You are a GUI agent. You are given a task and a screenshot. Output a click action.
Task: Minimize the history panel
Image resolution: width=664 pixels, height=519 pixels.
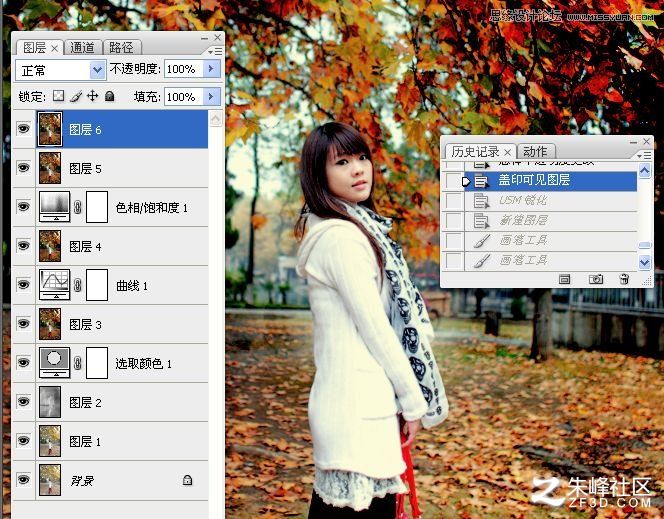click(634, 142)
